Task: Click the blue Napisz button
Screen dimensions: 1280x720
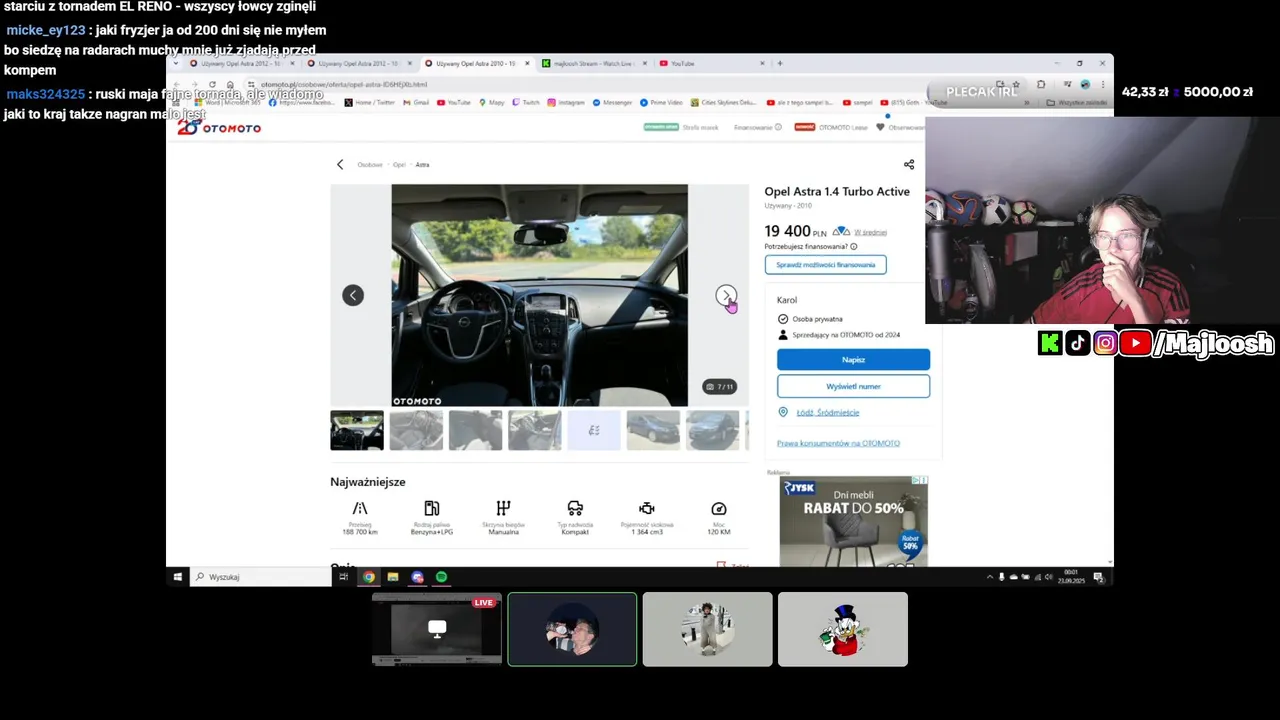Action: [853, 359]
